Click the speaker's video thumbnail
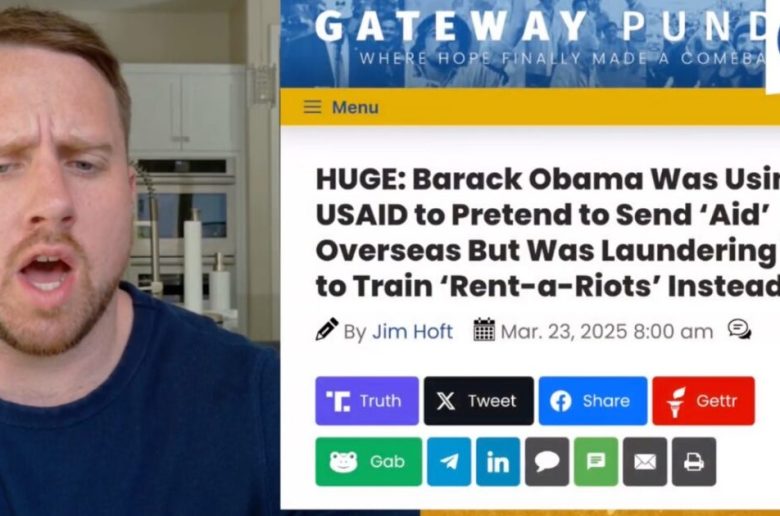 pos(139,258)
